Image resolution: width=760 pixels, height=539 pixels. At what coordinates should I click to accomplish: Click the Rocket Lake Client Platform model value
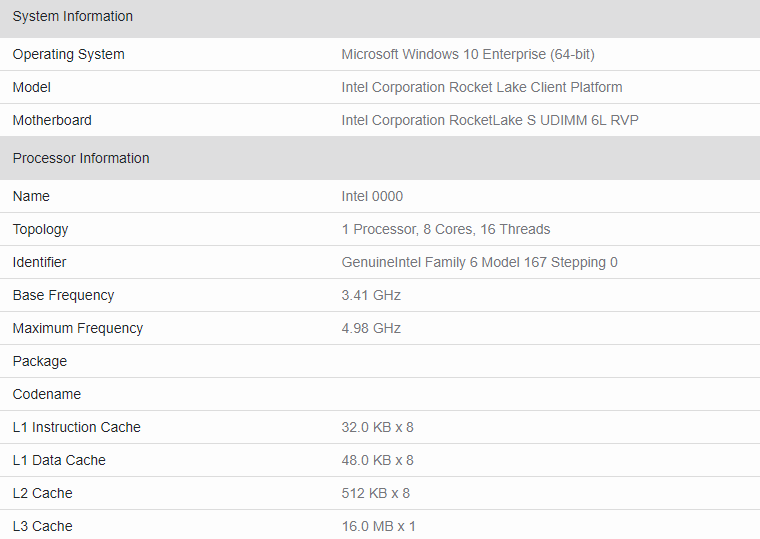tap(481, 87)
